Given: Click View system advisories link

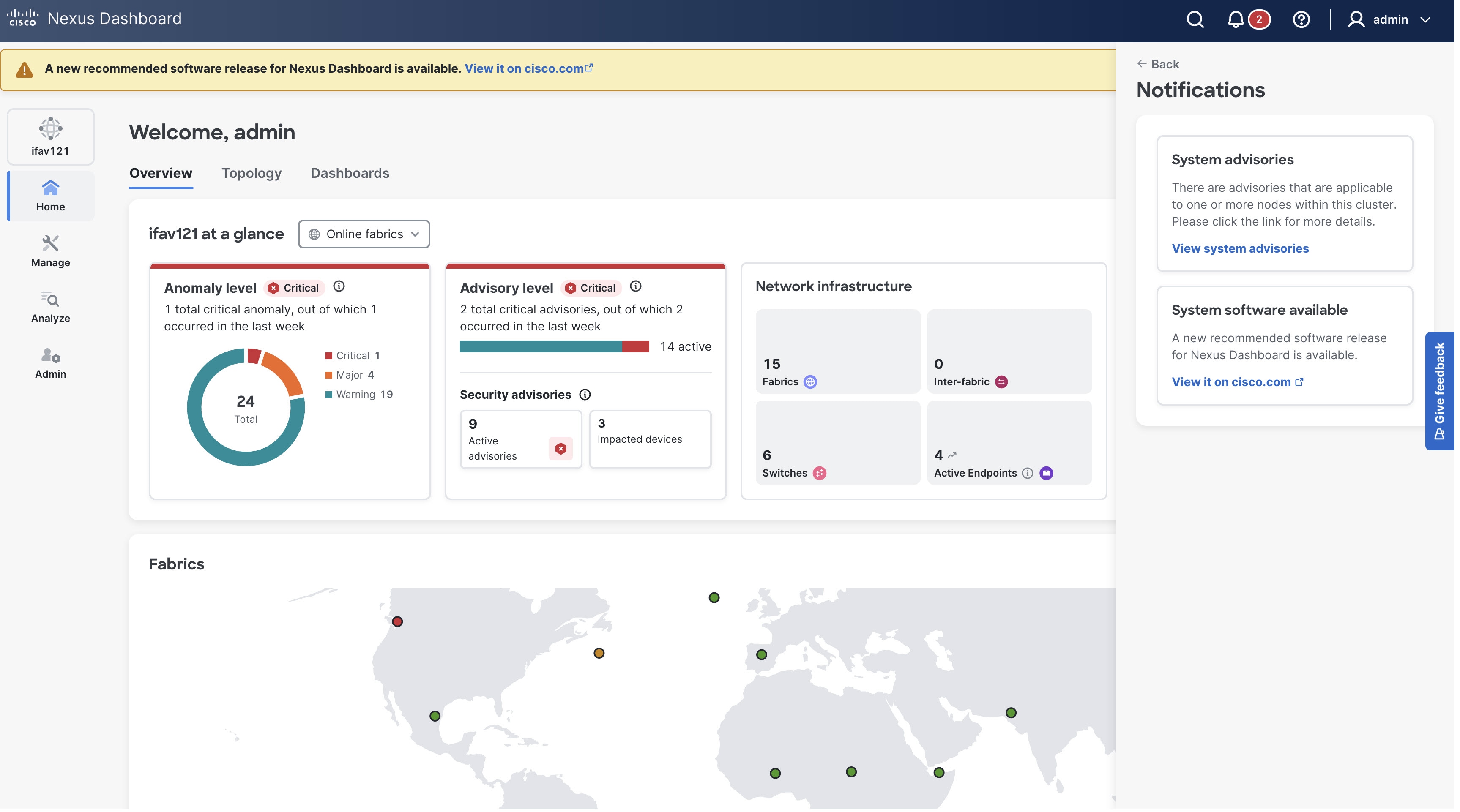Looking at the screenshot, I should click(1240, 248).
